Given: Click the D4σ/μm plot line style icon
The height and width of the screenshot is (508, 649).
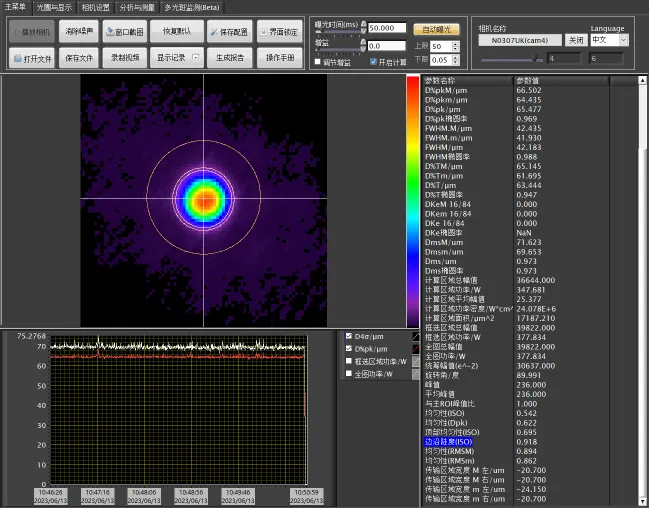Looking at the screenshot, I should click(416, 337).
